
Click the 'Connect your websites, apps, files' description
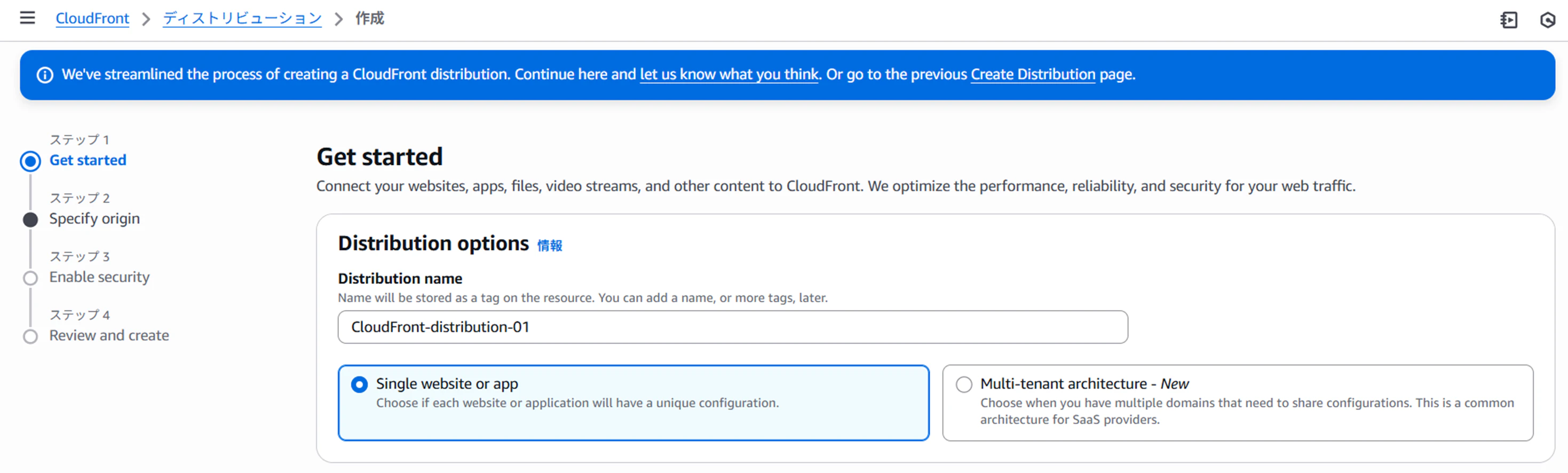[x=836, y=186]
